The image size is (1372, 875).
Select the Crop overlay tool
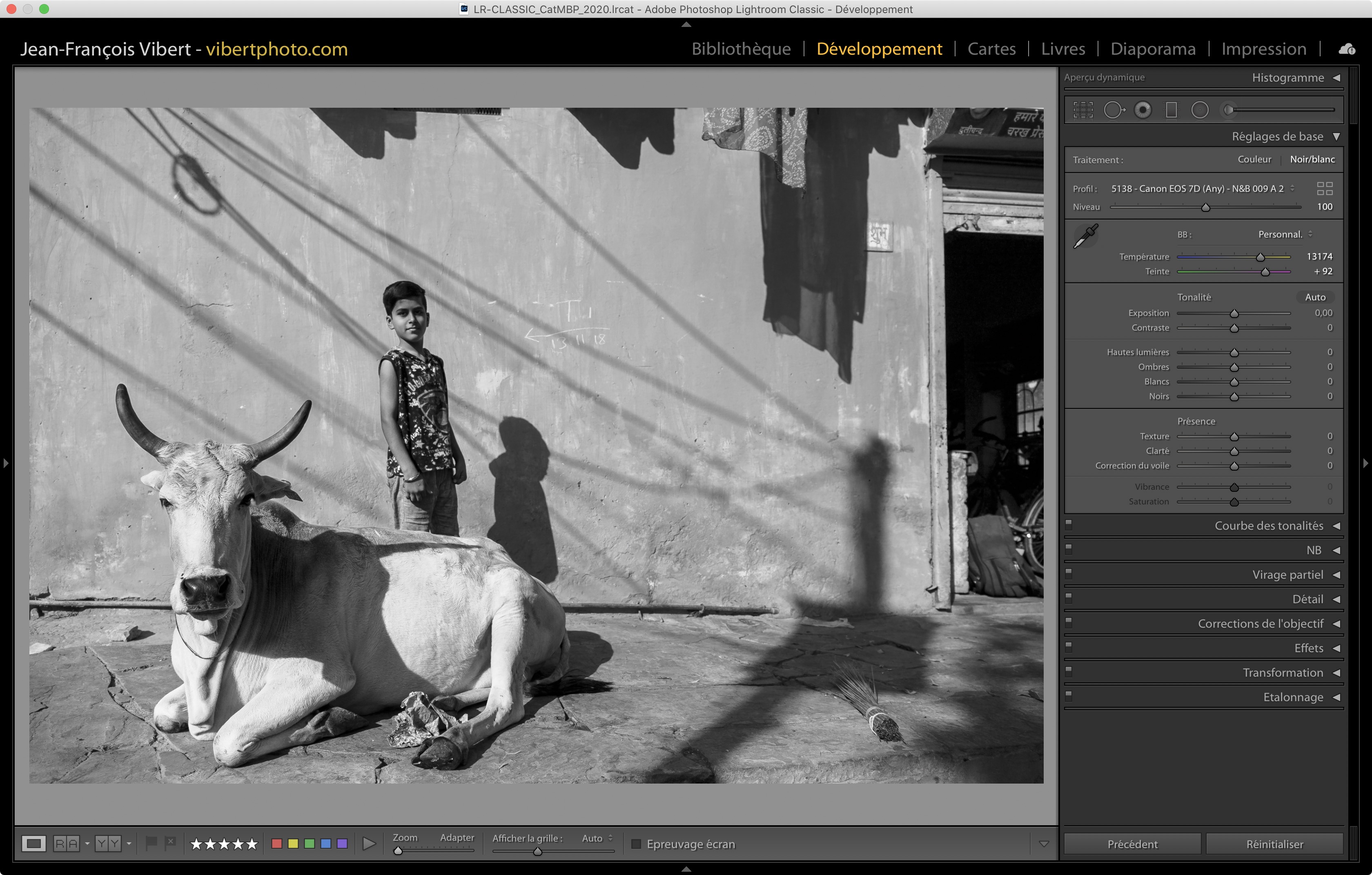pos(1082,110)
